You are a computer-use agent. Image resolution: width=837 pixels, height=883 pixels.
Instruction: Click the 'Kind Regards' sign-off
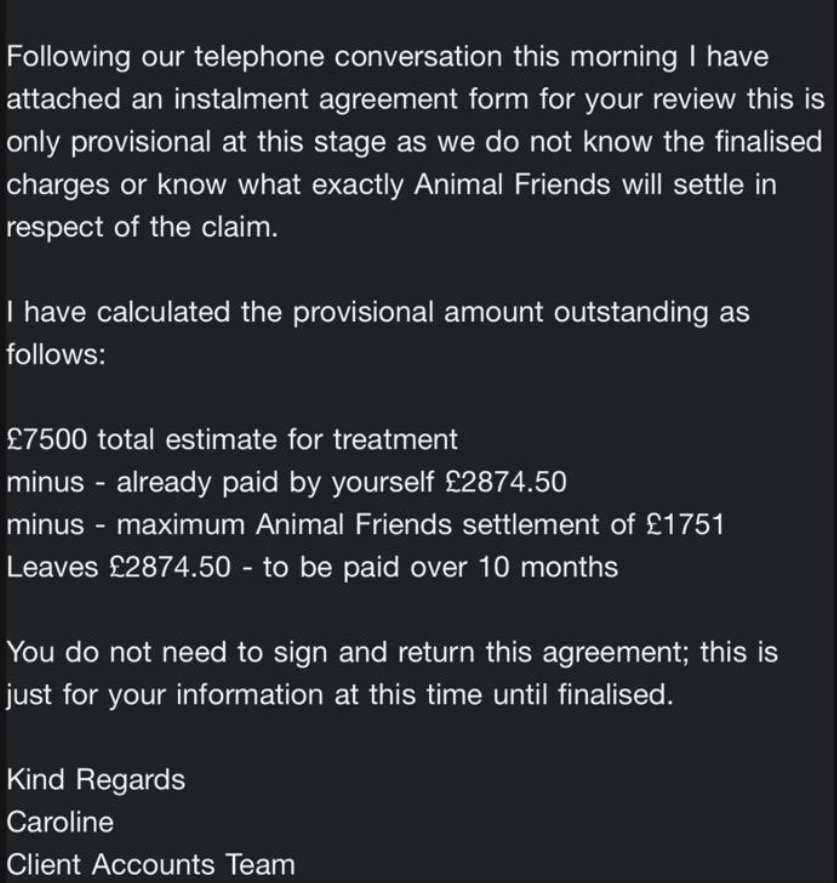pyautogui.click(x=96, y=780)
